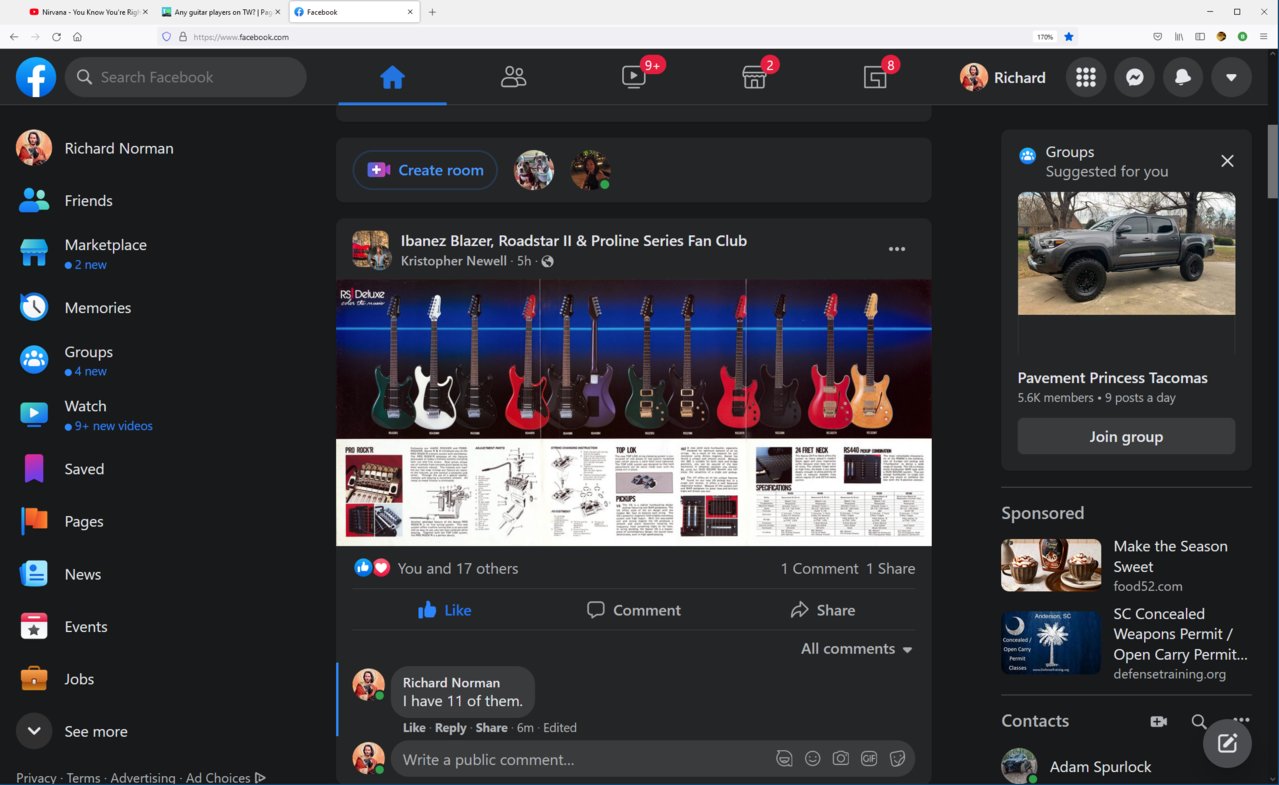Screen dimensions: 1279x785
Task: Open the Firefox hamburger menu
Action: click(x=1264, y=37)
